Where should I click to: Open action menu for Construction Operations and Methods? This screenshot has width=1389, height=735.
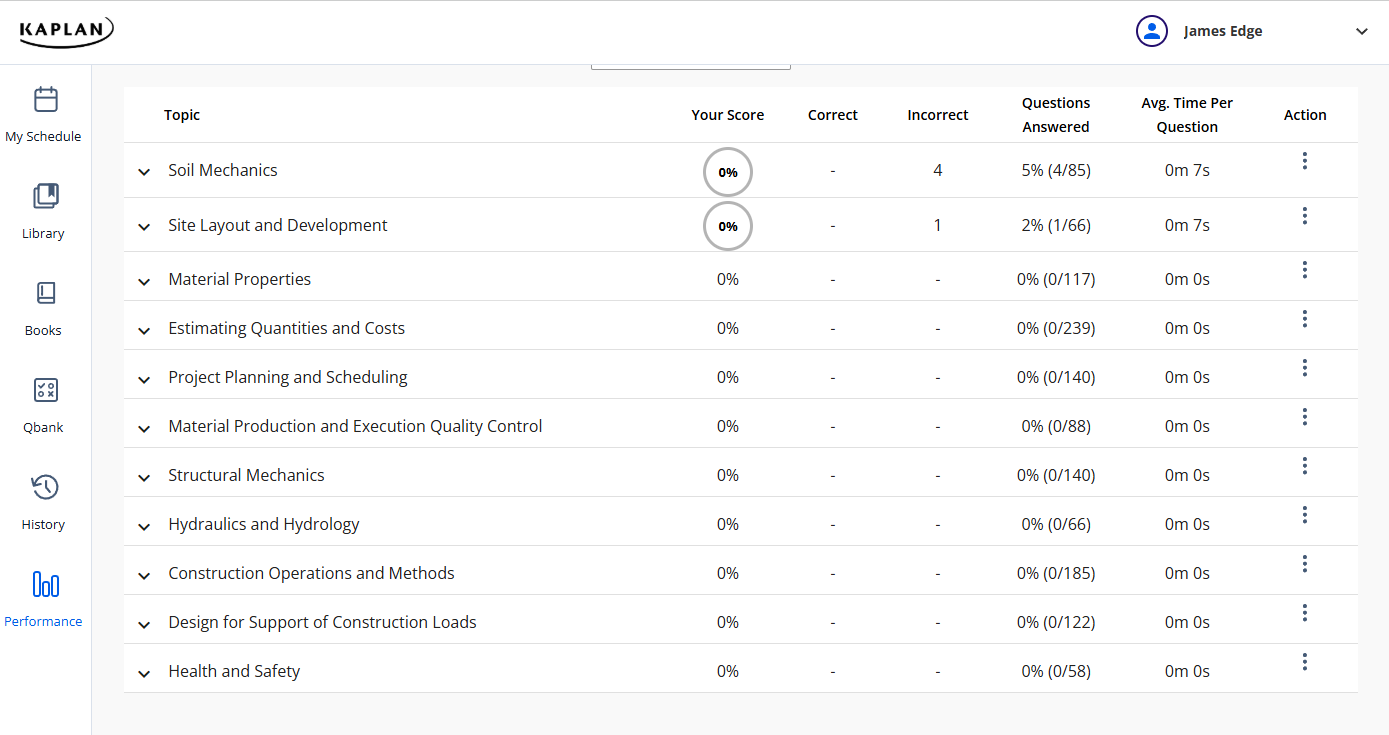[1305, 564]
